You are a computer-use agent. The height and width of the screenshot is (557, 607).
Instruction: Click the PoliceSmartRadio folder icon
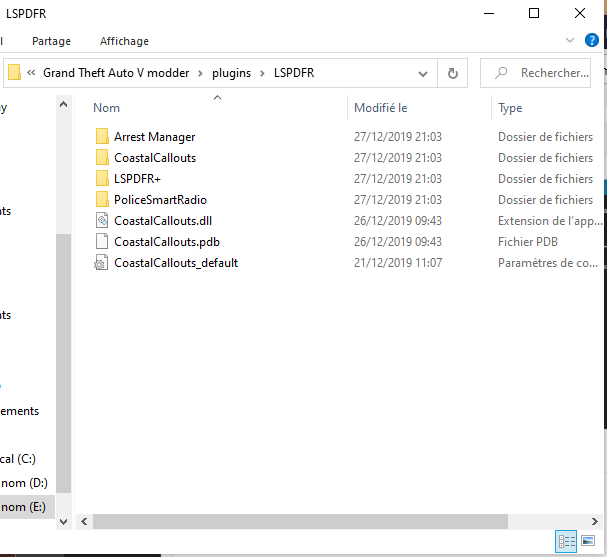102,200
